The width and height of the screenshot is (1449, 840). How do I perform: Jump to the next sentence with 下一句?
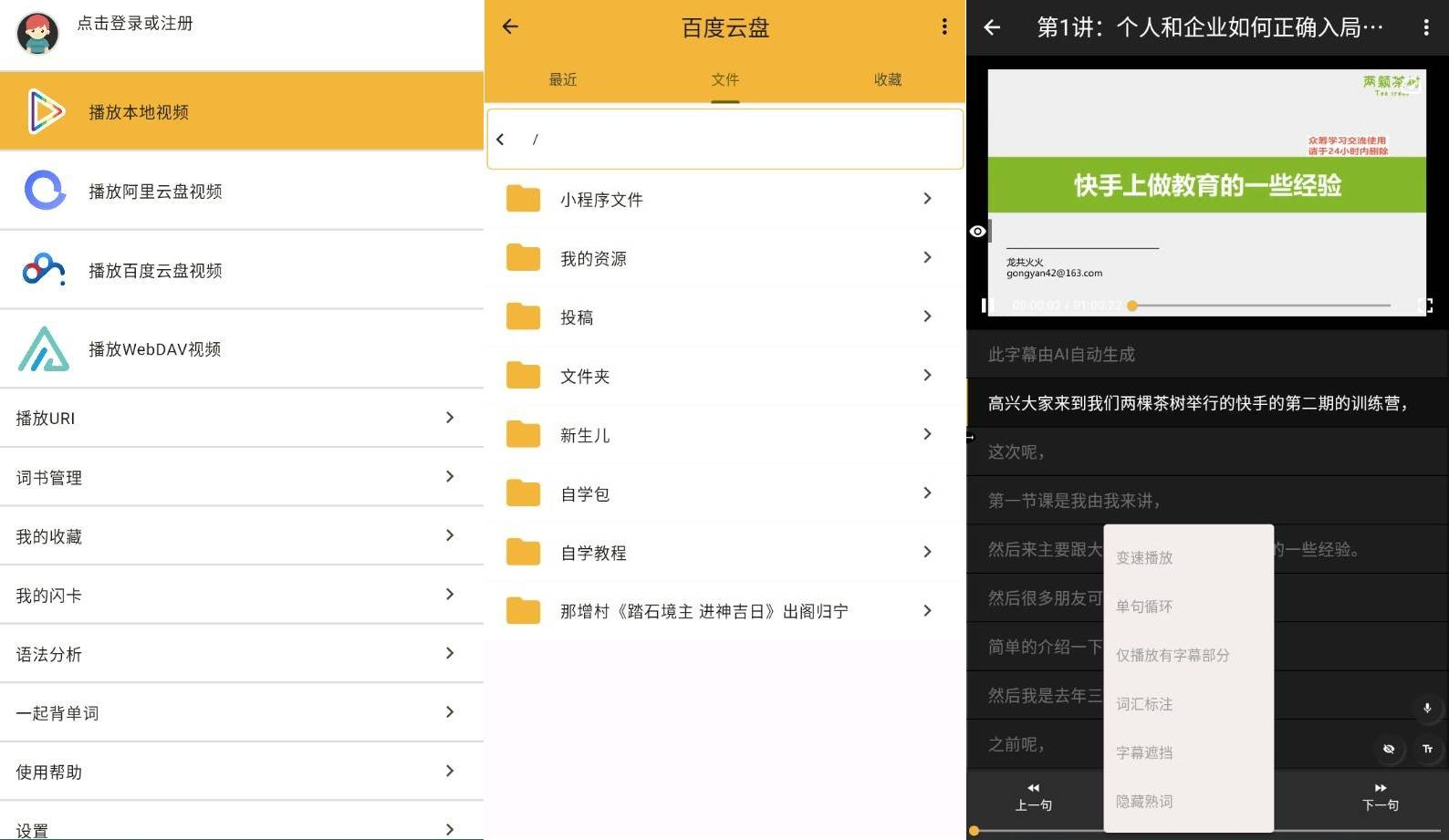(1380, 797)
